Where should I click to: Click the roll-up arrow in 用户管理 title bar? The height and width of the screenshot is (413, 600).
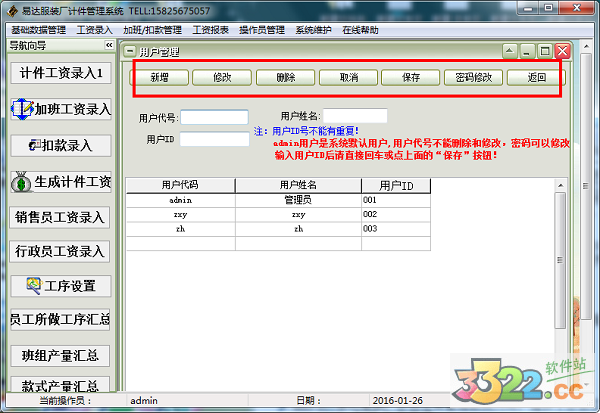pos(509,51)
